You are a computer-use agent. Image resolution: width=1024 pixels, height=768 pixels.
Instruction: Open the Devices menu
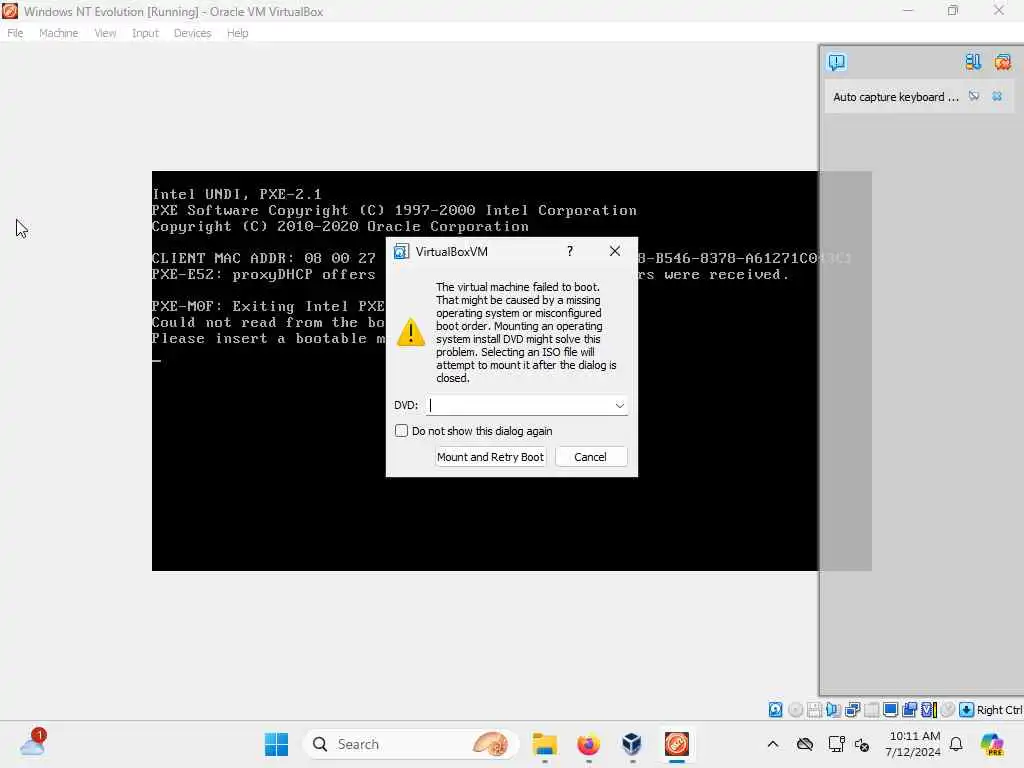point(192,33)
